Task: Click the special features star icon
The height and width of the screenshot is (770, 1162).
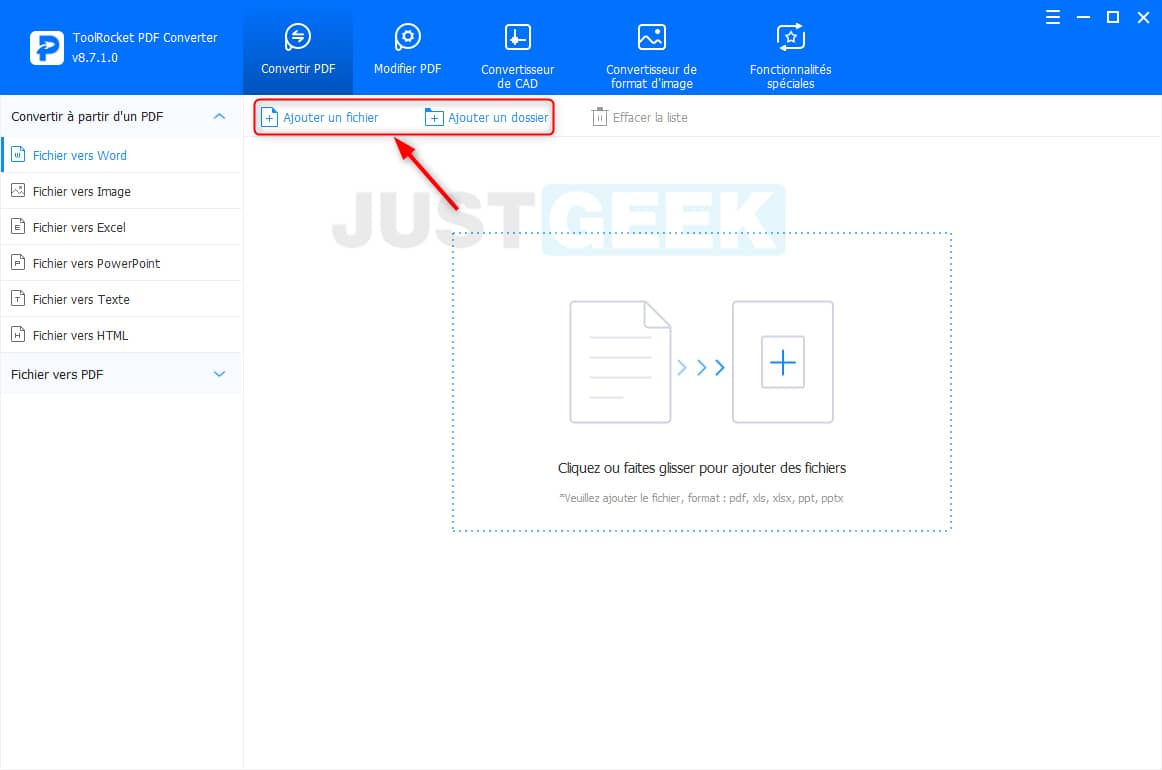Action: (x=790, y=36)
